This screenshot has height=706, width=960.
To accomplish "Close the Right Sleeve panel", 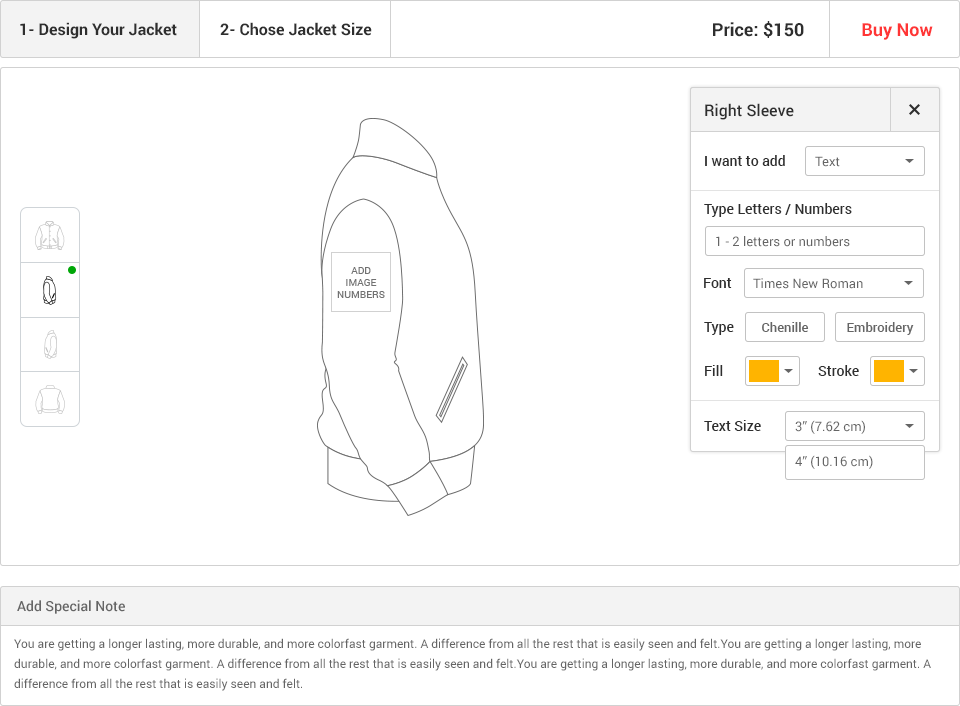I will pos(914,110).
